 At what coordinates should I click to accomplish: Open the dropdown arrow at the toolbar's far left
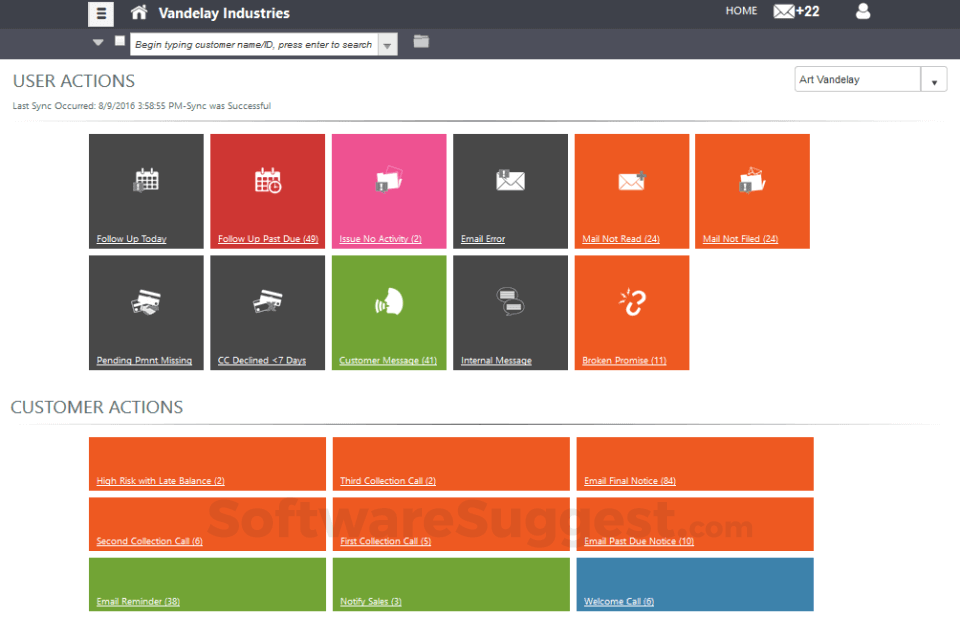[x=98, y=43]
